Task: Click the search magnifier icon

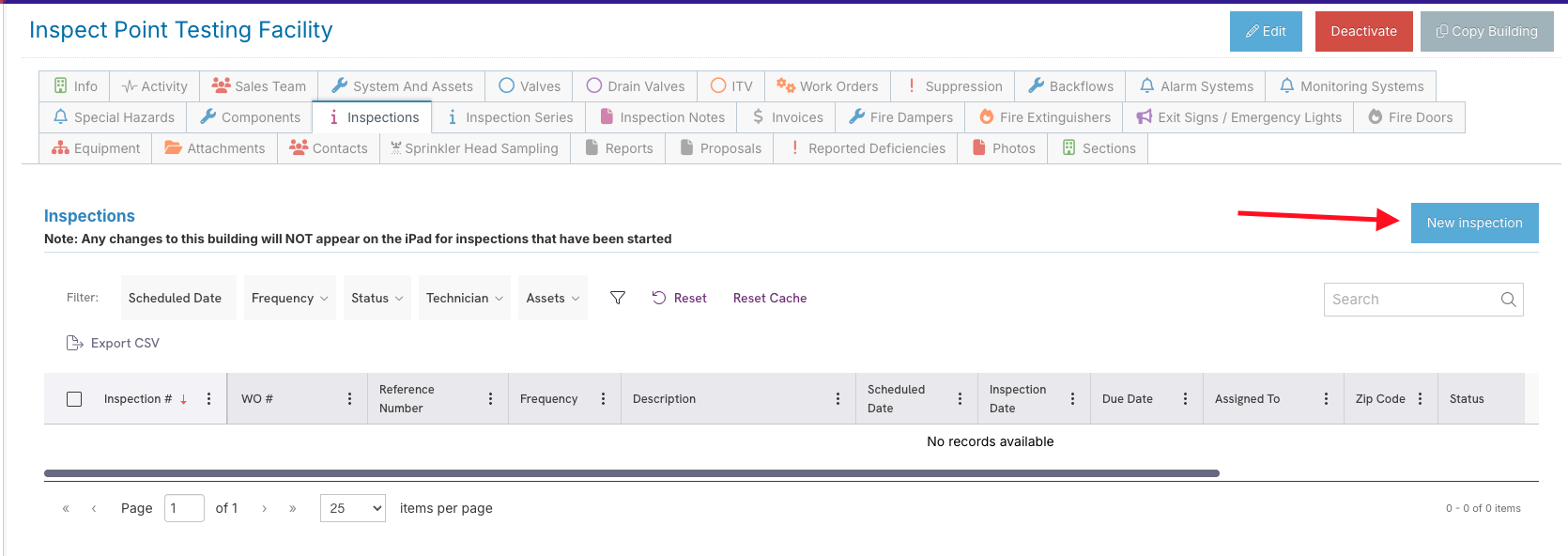Action: [1508, 300]
